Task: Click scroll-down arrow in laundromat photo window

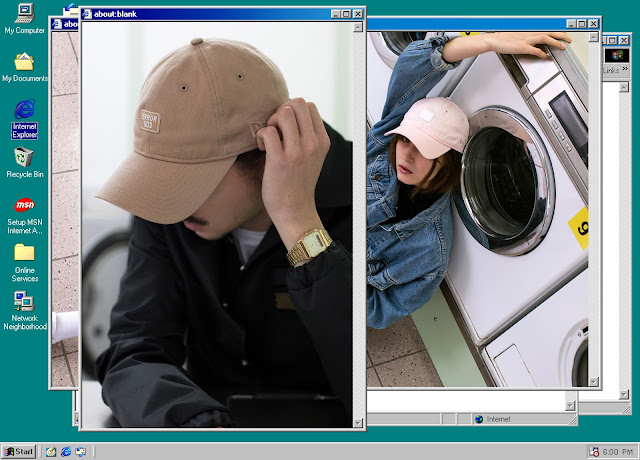Action: [x=593, y=382]
